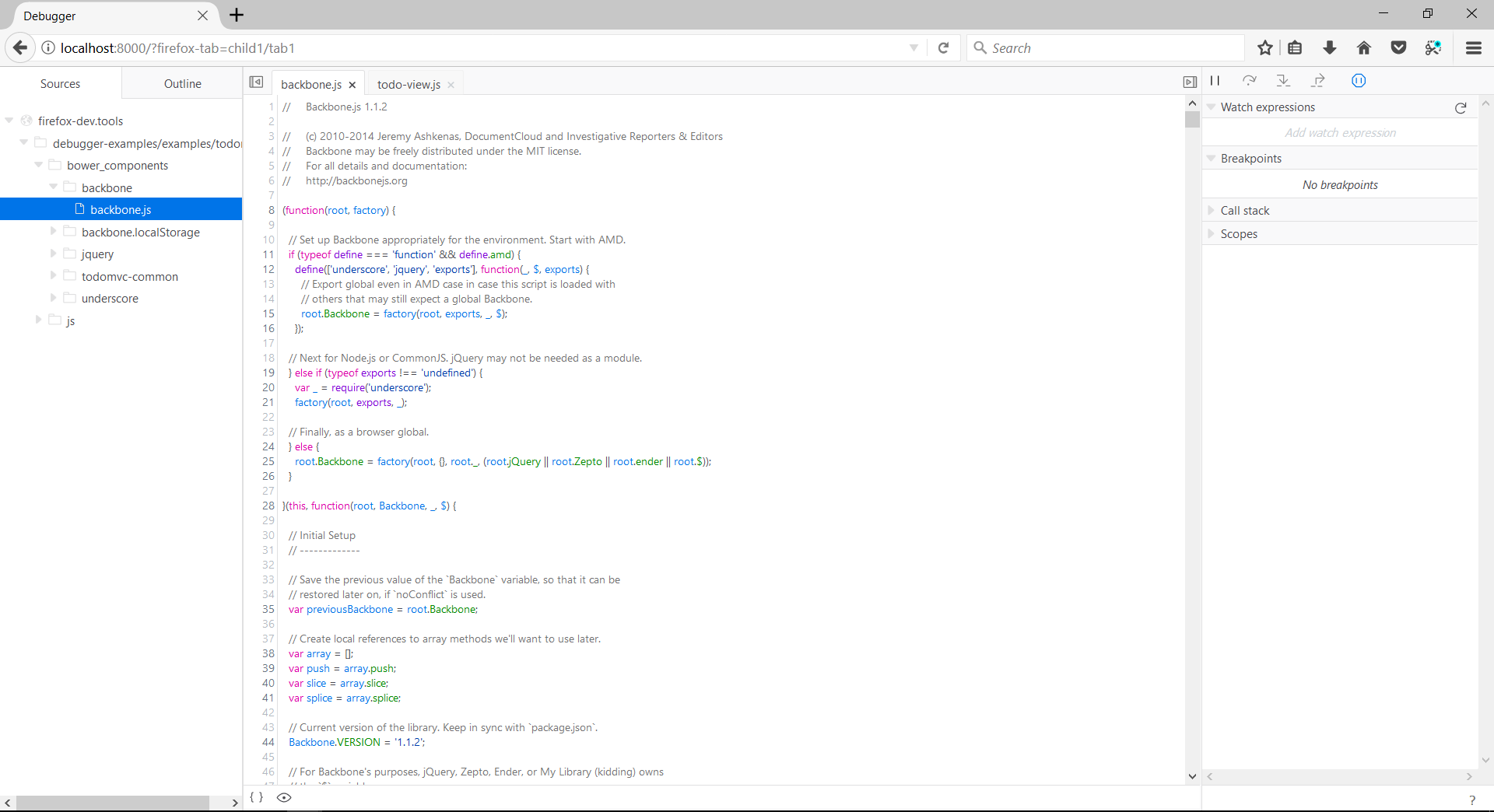Viewport: 1494px width, 812px height.
Task: Click right panel horizontal scrollbar
Action: (1338, 776)
